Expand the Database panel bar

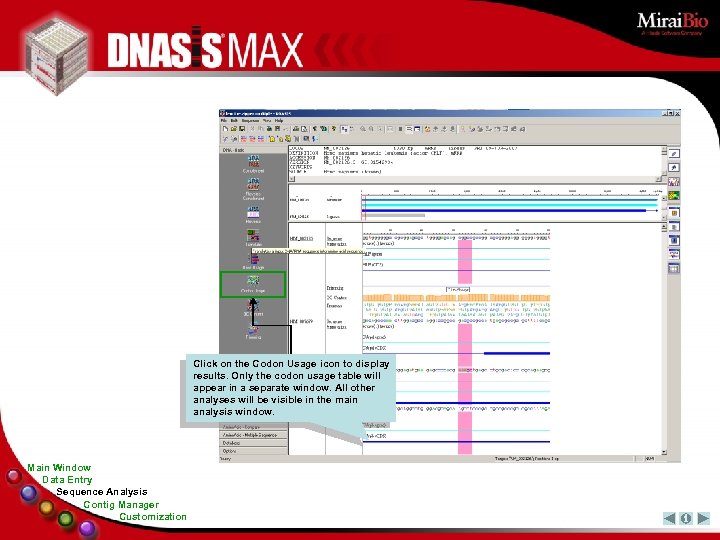(x=254, y=443)
